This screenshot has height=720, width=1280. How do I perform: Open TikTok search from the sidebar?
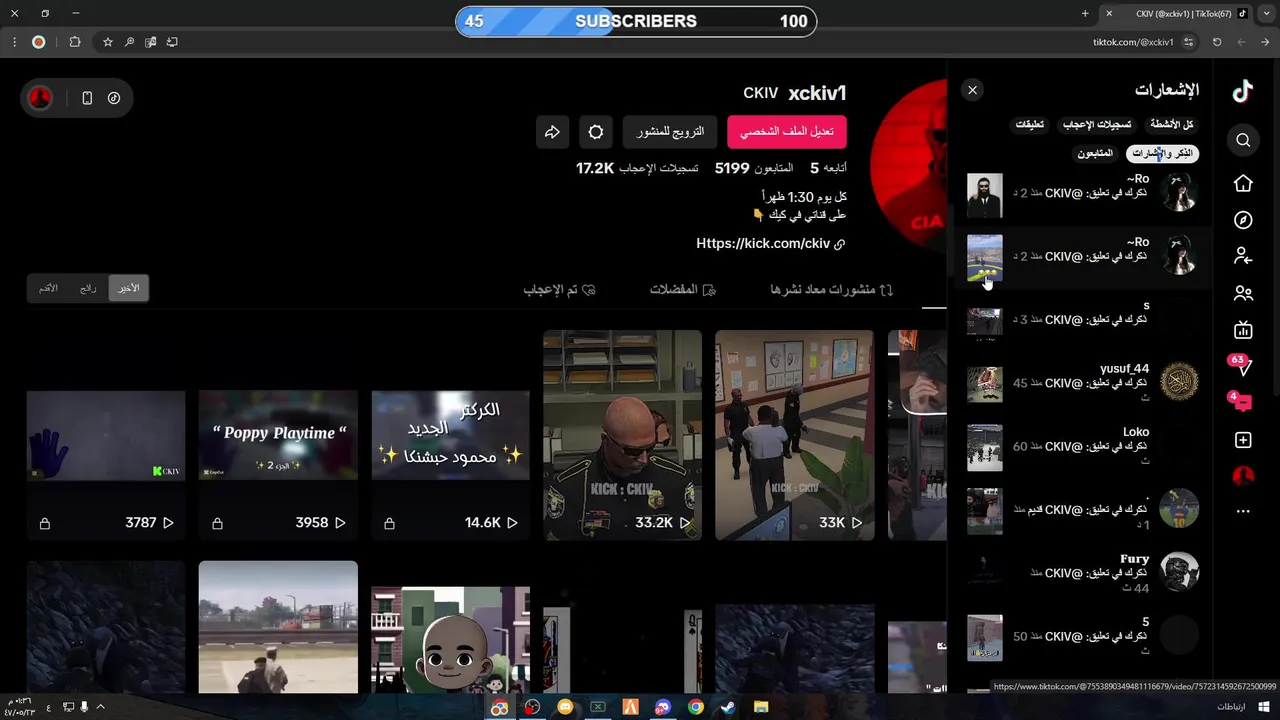pos(1243,140)
